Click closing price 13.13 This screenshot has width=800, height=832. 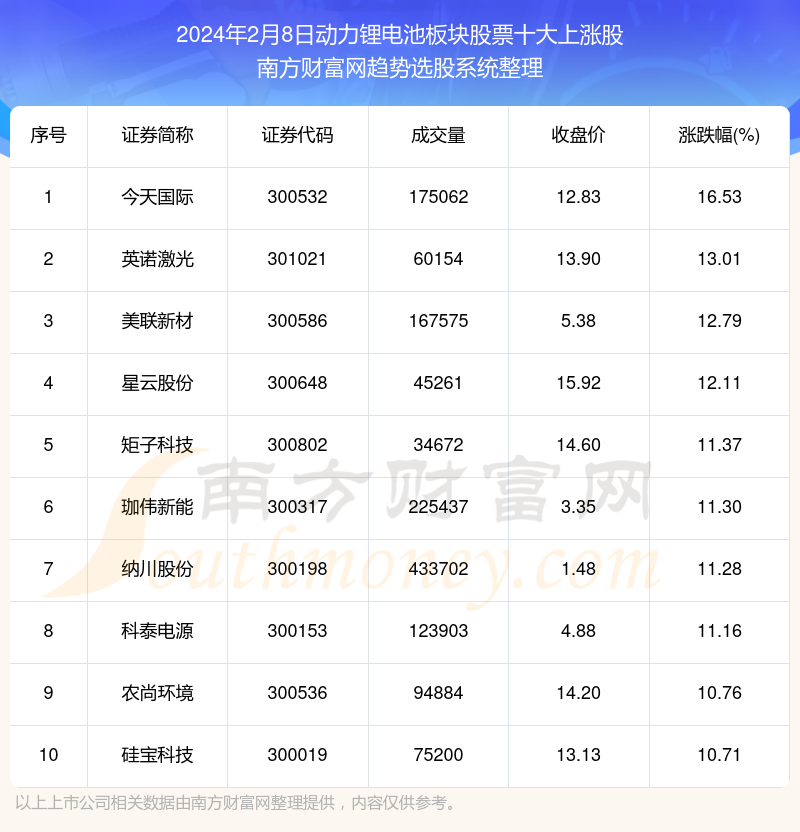(x=578, y=755)
